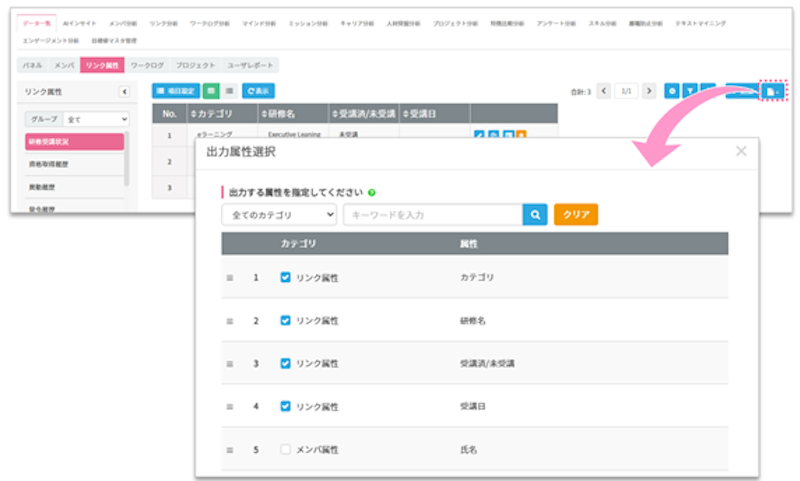Open the 全てのカテゴリ dropdown
Screen dimensions: 800x481
pyautogui.click(x=279, y=214)
